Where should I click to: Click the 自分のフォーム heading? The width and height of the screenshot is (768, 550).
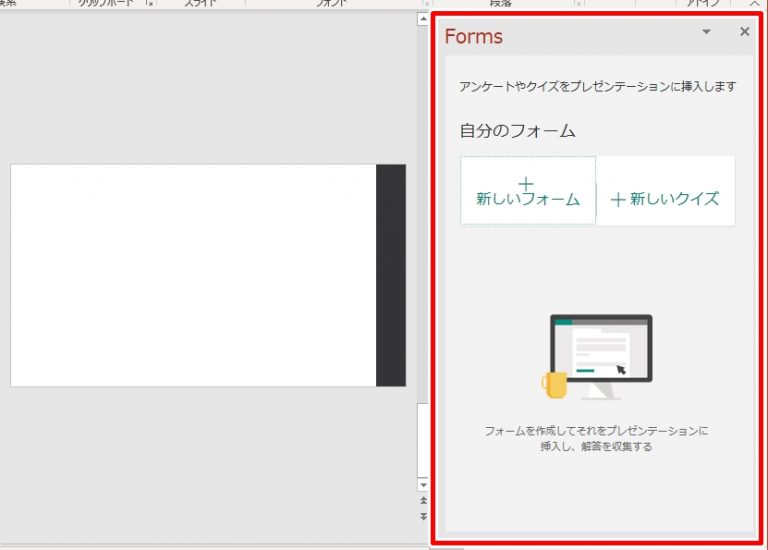click(x=518, y=131)
